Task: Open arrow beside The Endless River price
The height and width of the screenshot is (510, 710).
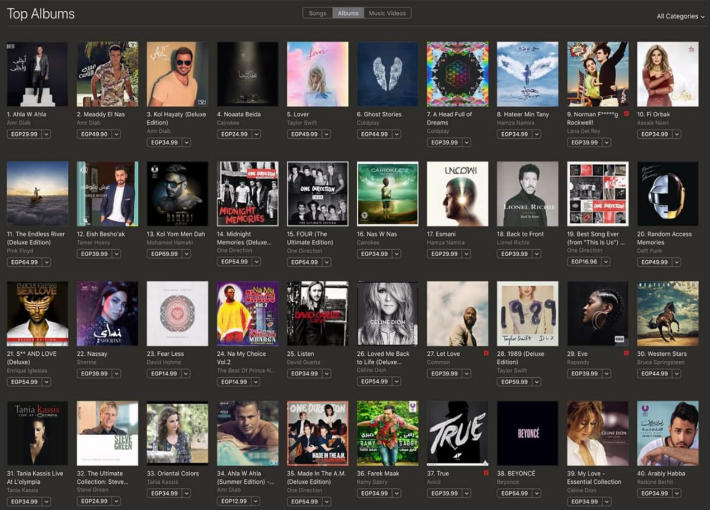Action: pos(46,262)
